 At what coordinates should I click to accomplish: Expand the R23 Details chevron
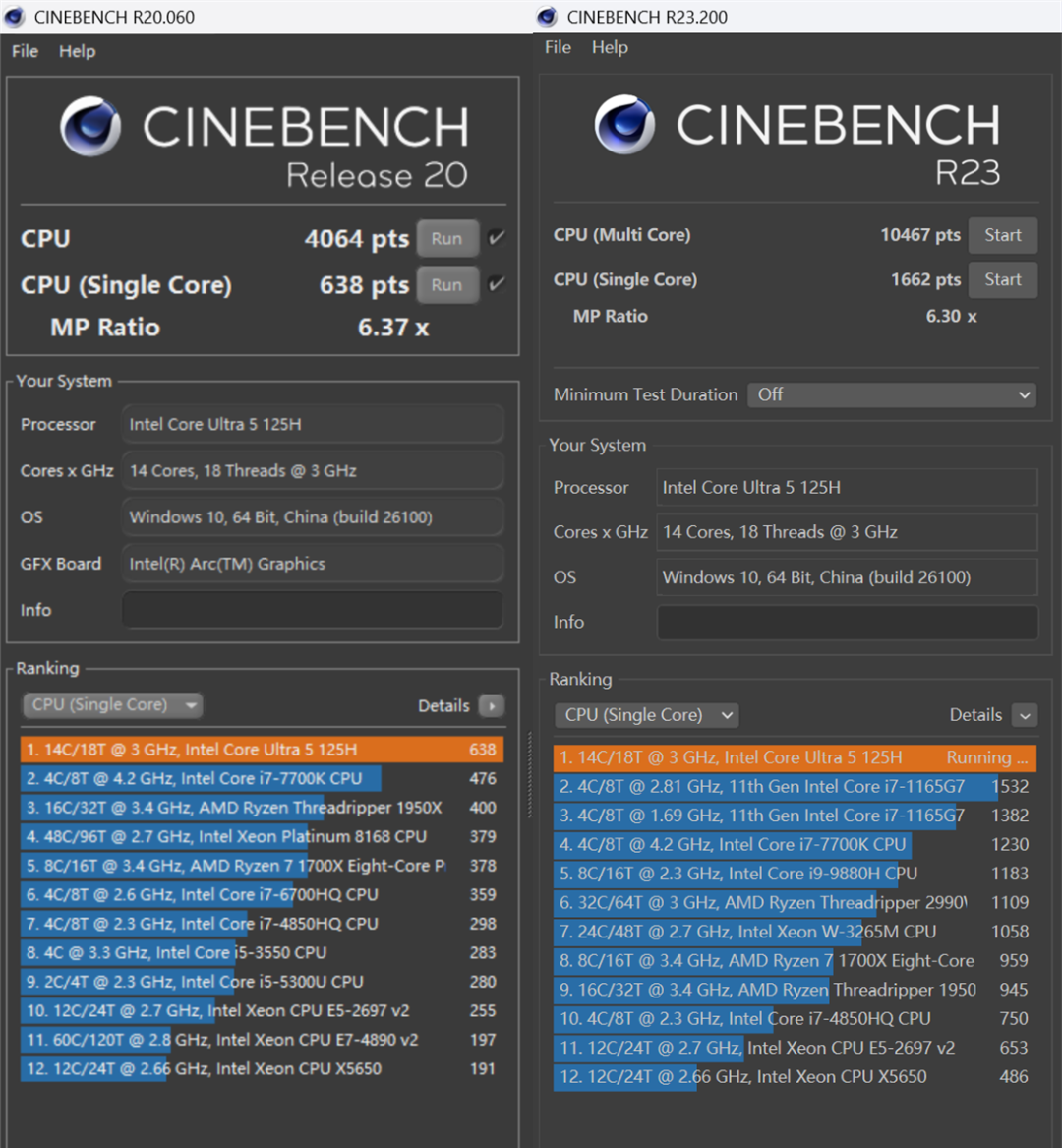tap(1025, 715)
